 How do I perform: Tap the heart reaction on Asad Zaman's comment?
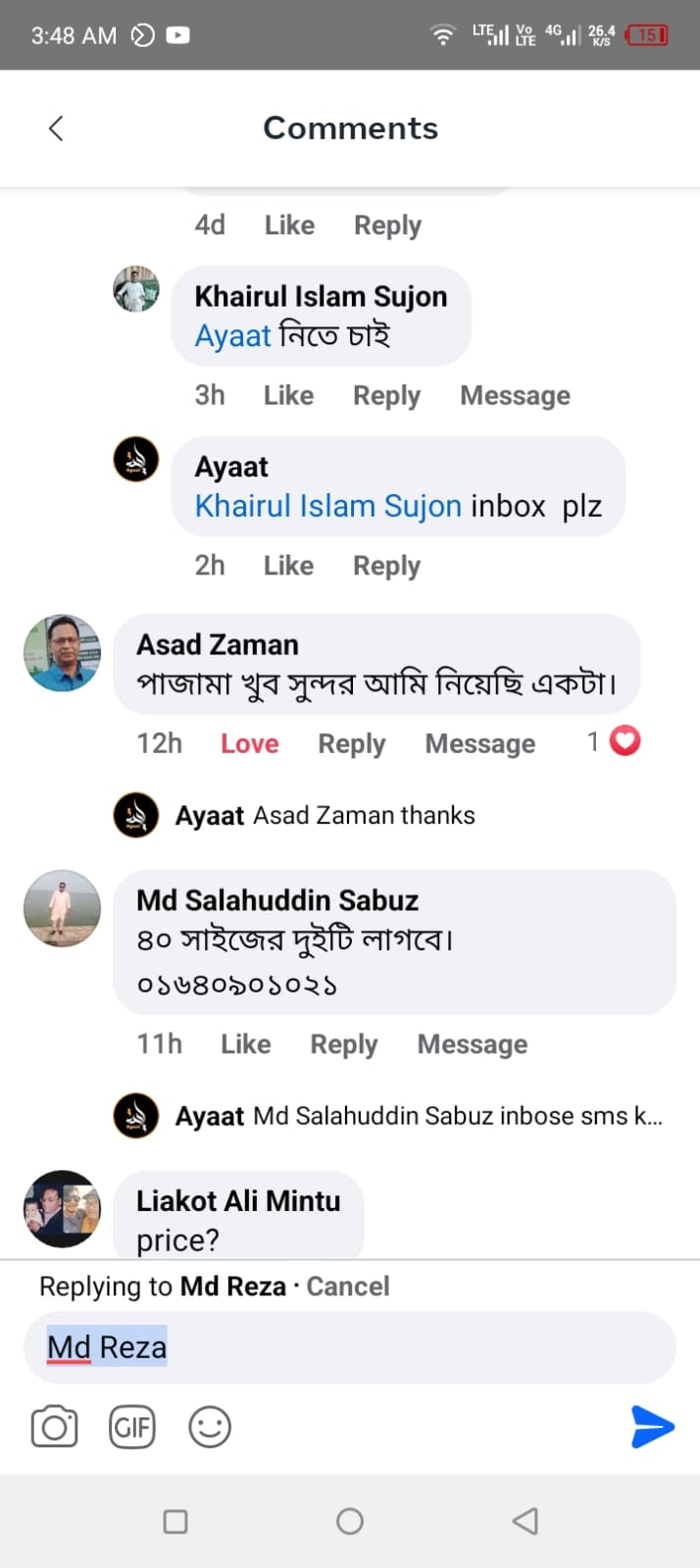pyautogui.click(x=624, y=741)
